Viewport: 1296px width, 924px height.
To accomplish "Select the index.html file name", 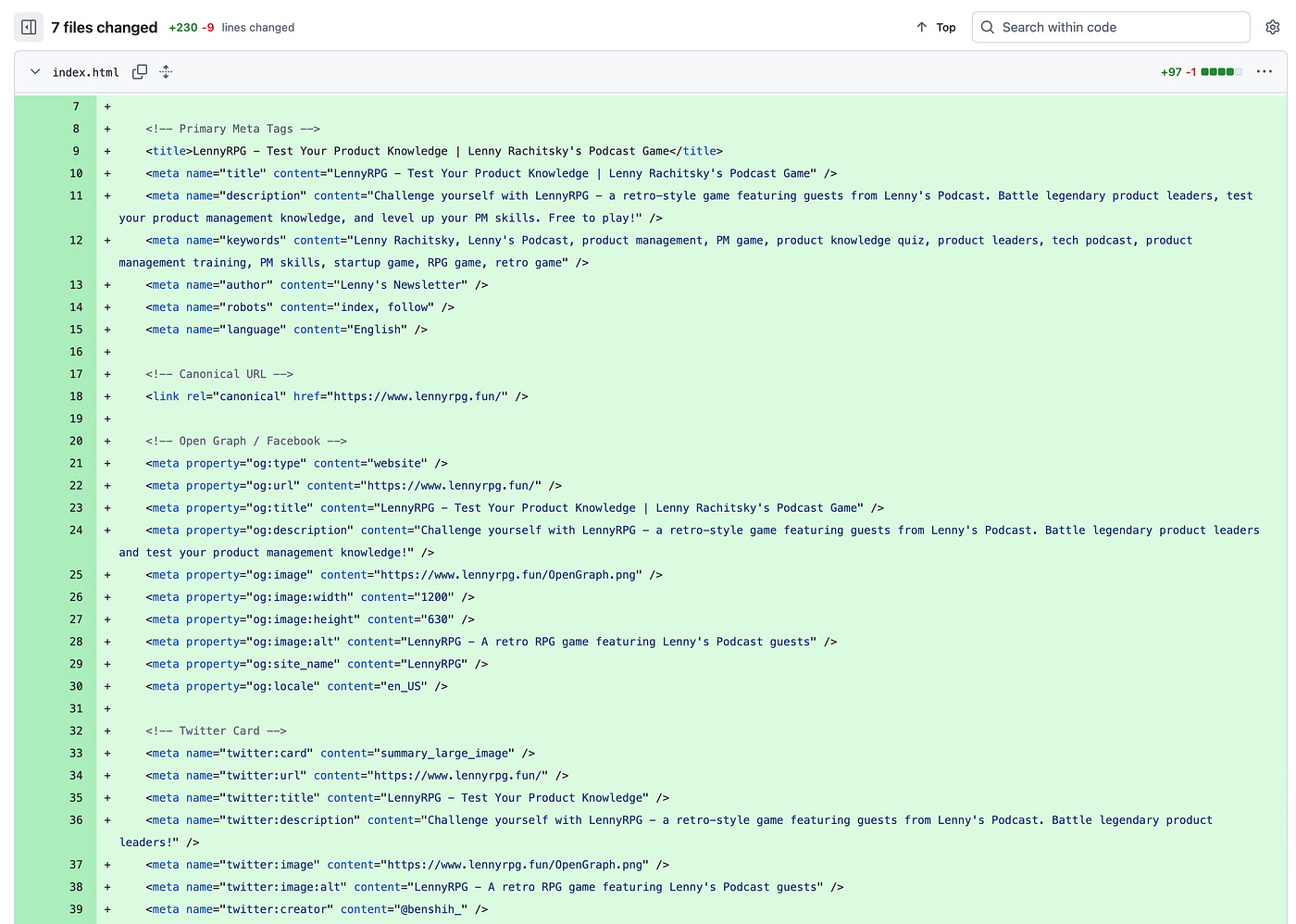I will click(x=86, y=71).
